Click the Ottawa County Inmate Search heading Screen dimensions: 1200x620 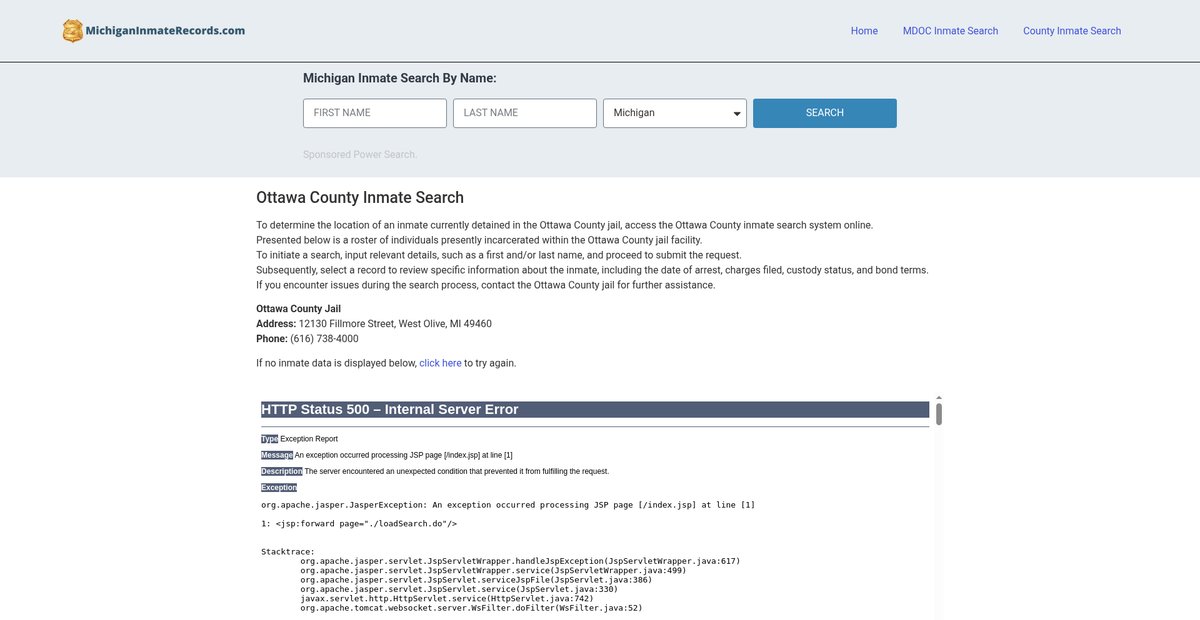click(360, 197)
